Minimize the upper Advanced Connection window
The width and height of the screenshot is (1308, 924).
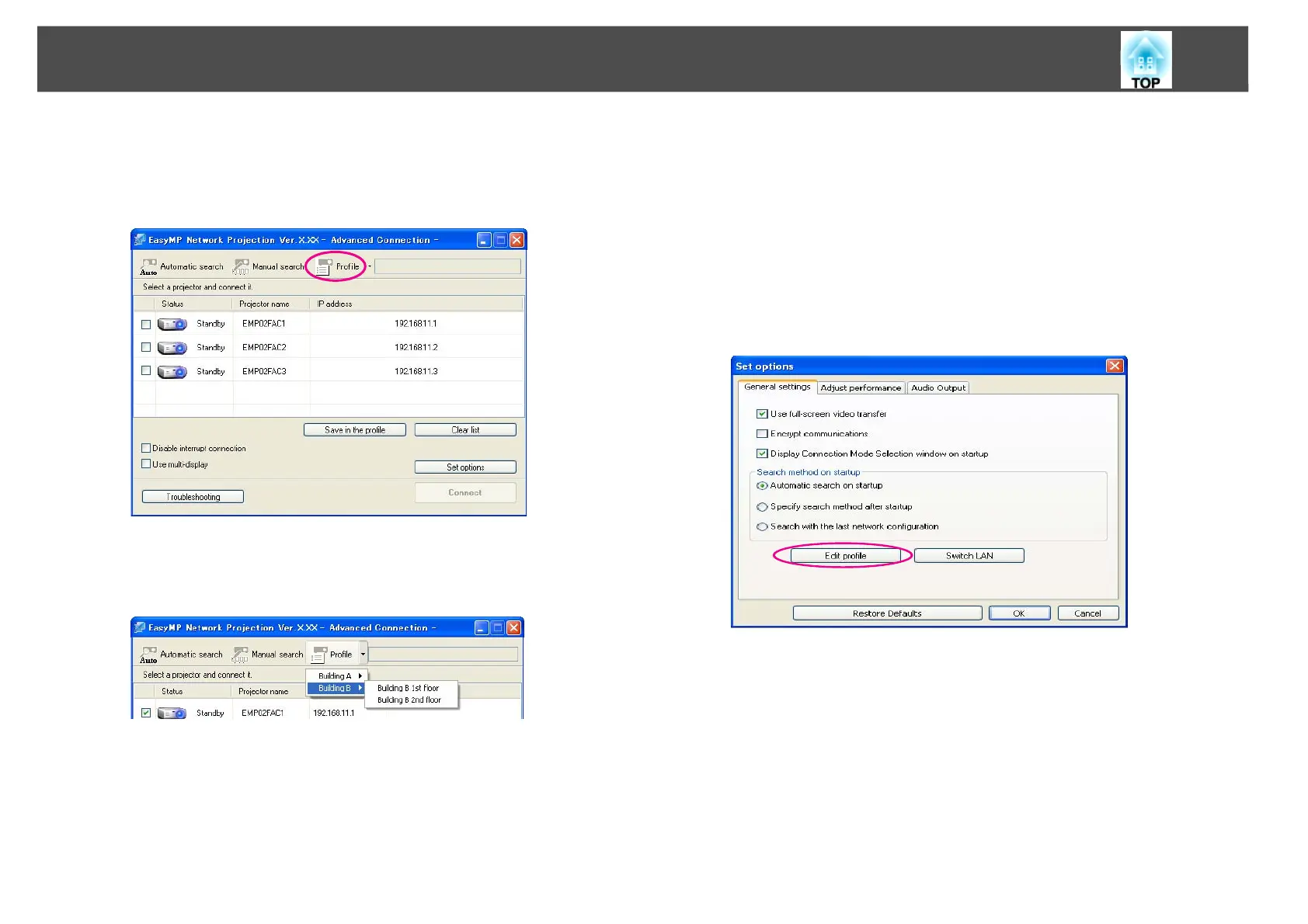pyautogui.click(x=484, y=240)
